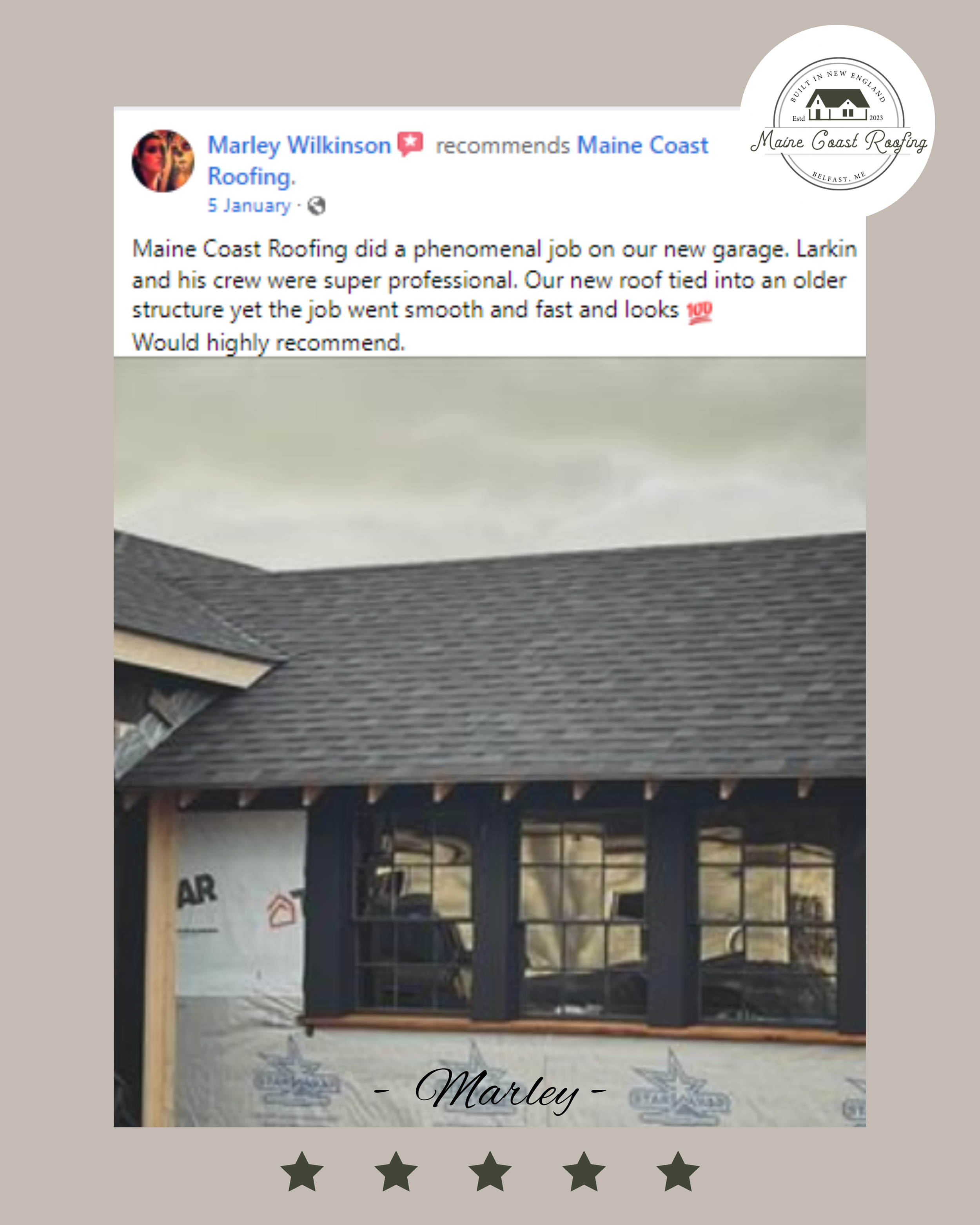Click the Marley signature caption
This screenshot has width=980, height=1225.
tap(490, 1090)
